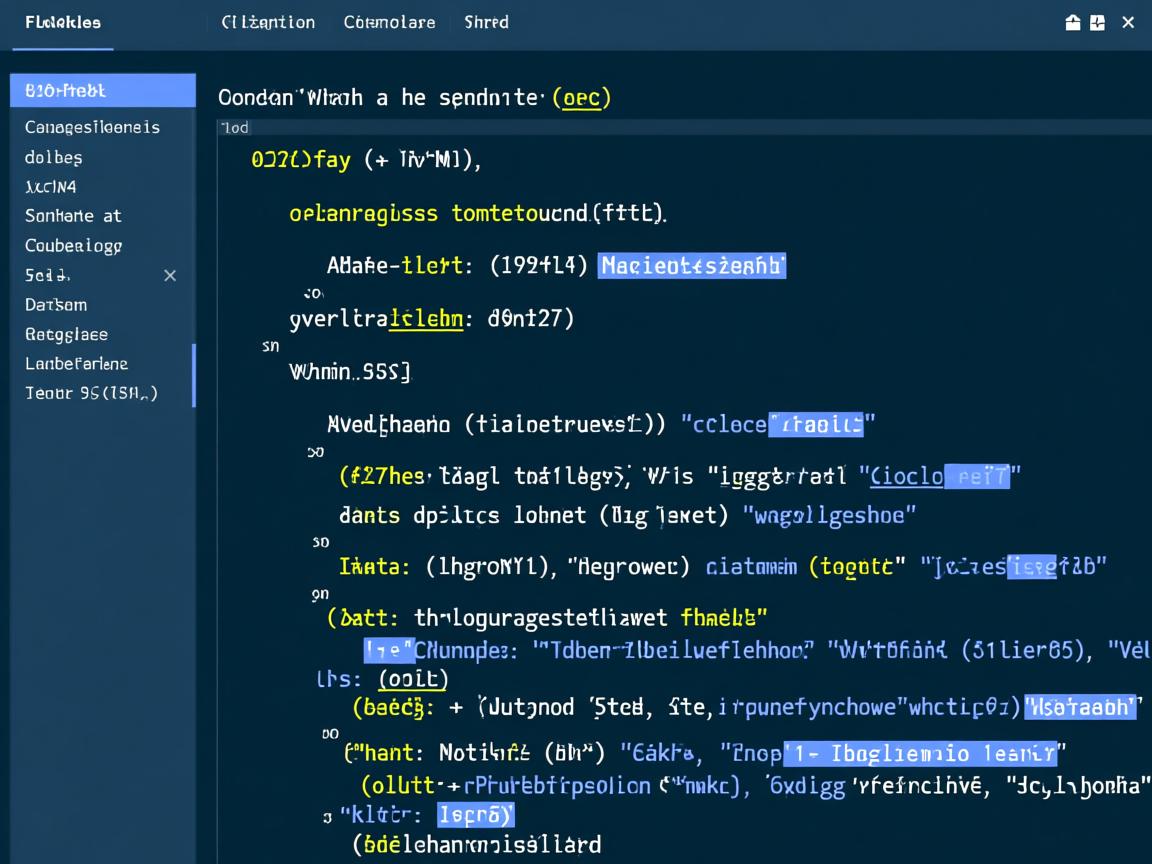
Task: Switch to the Ciliantion tab
Action: [268, 22]
